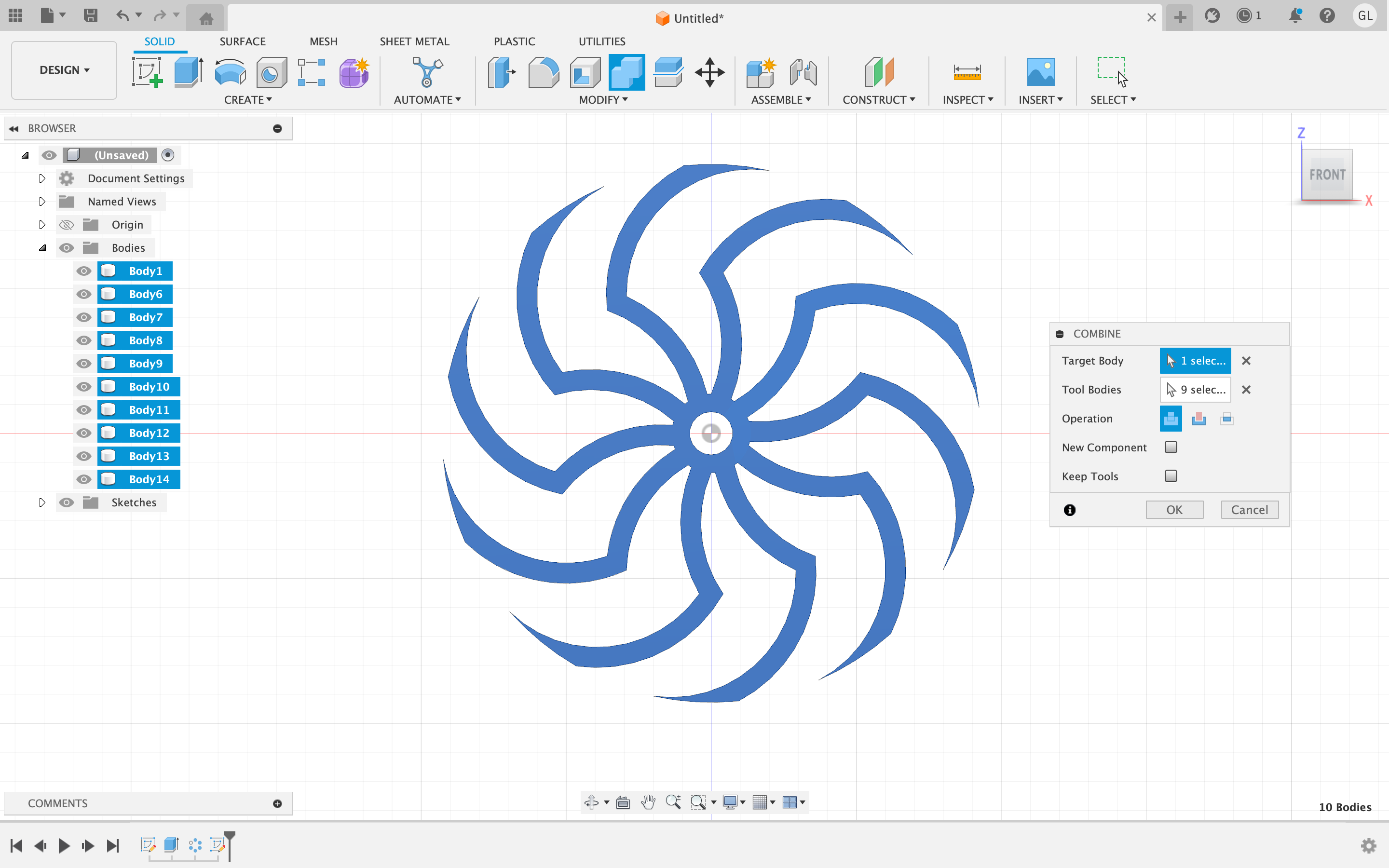The width and height of the screenshot is (1389, 868).
Task: Select the Move/Copy tool icon
Action: (x=709, y=72)
